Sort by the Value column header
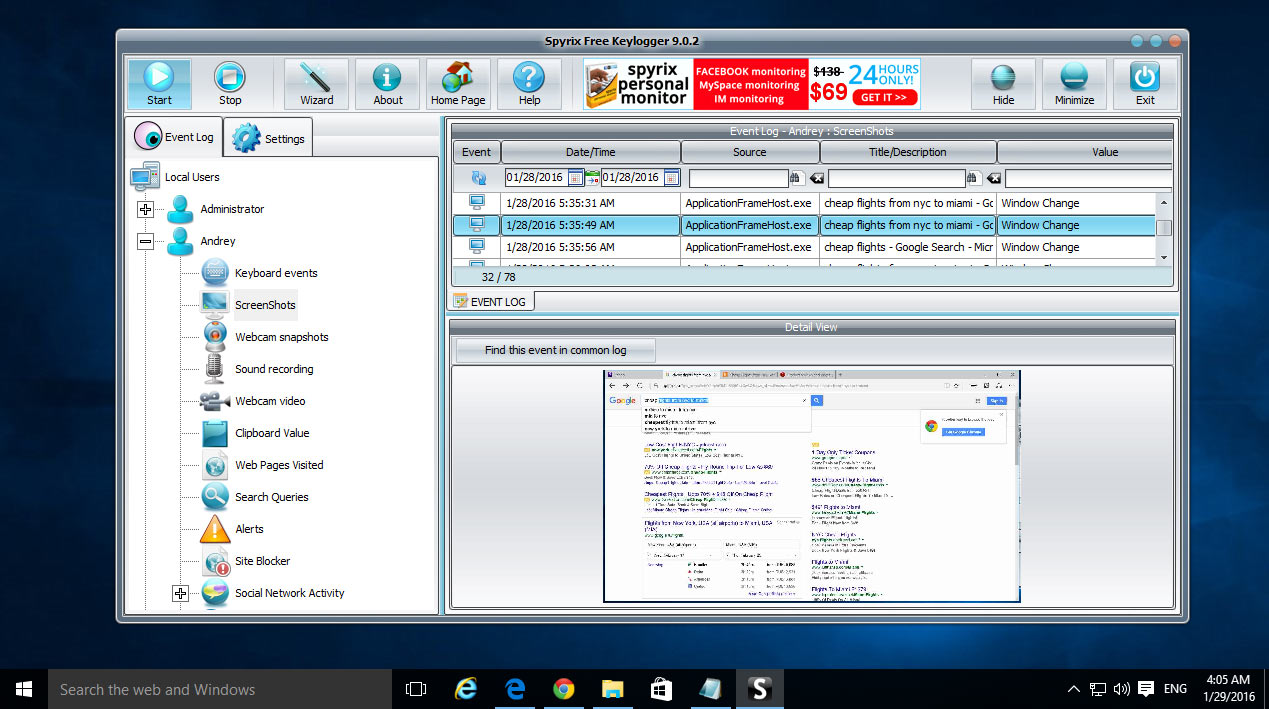This screenshot has height=709, width=1269. pos(1085,152)
